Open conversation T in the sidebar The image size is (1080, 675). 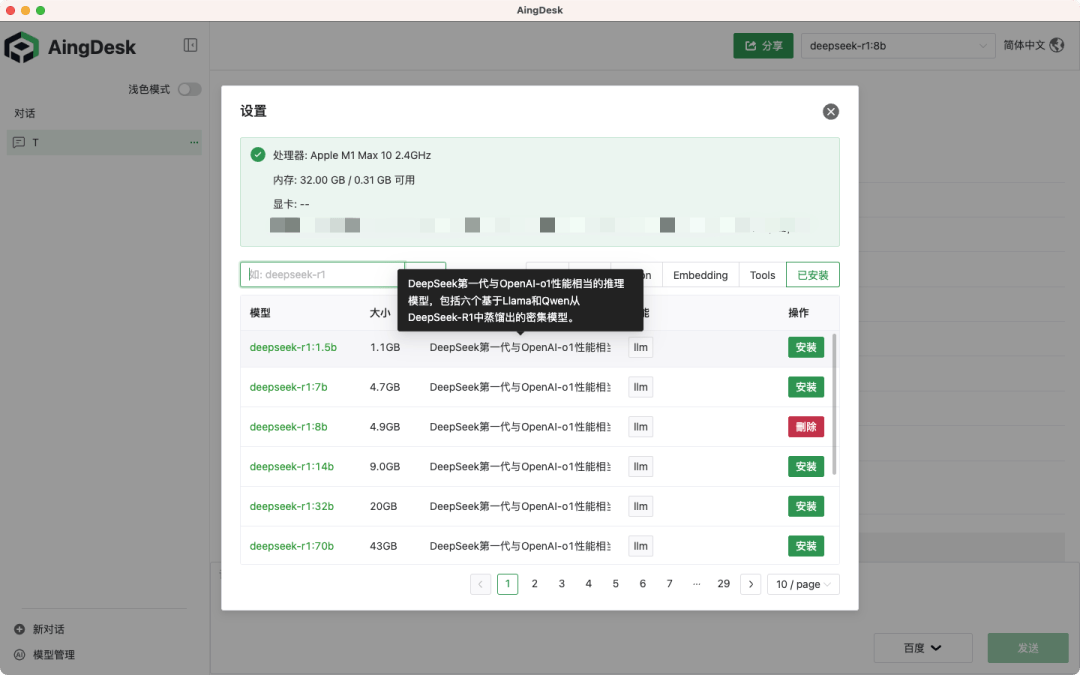104,142
